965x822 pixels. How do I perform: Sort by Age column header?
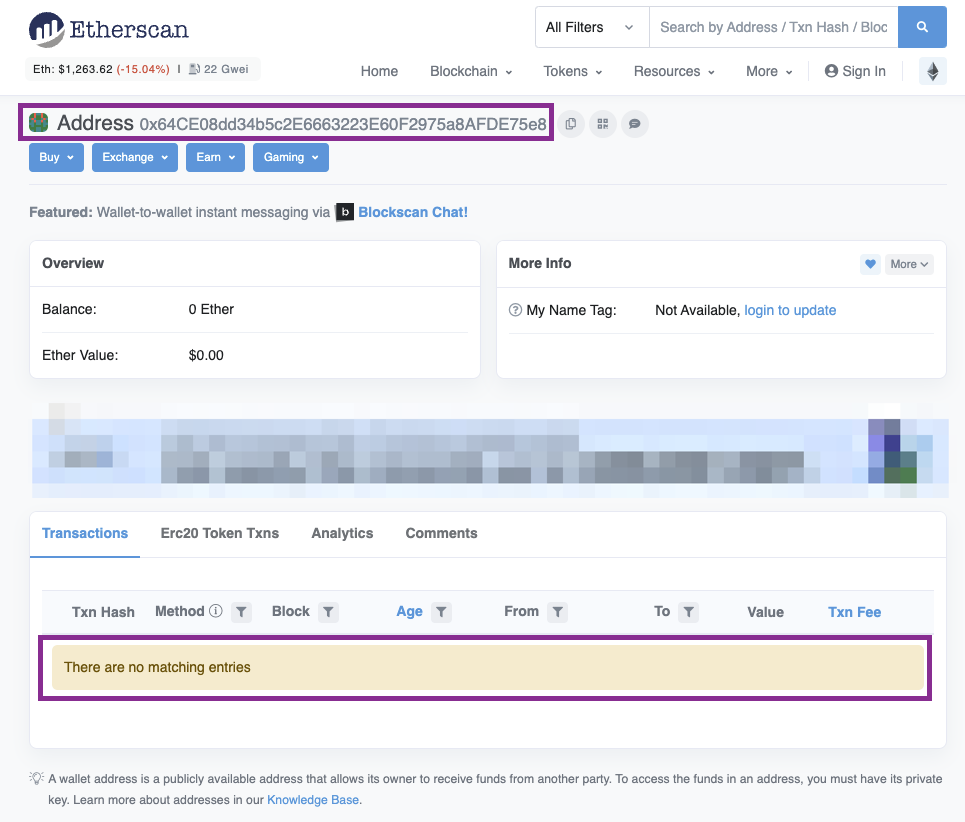[409, 612]
